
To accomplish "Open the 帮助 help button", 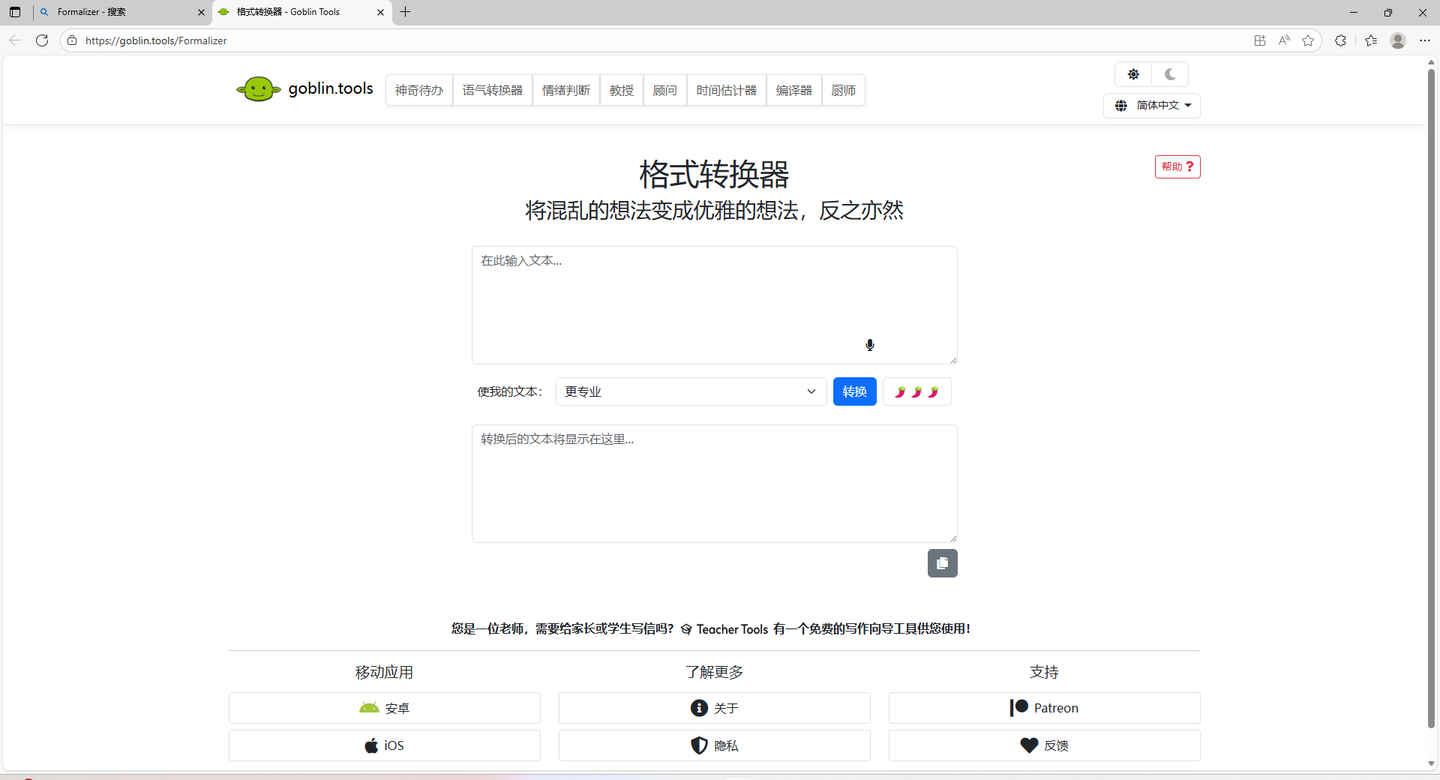I will (x=1177, y=167).
